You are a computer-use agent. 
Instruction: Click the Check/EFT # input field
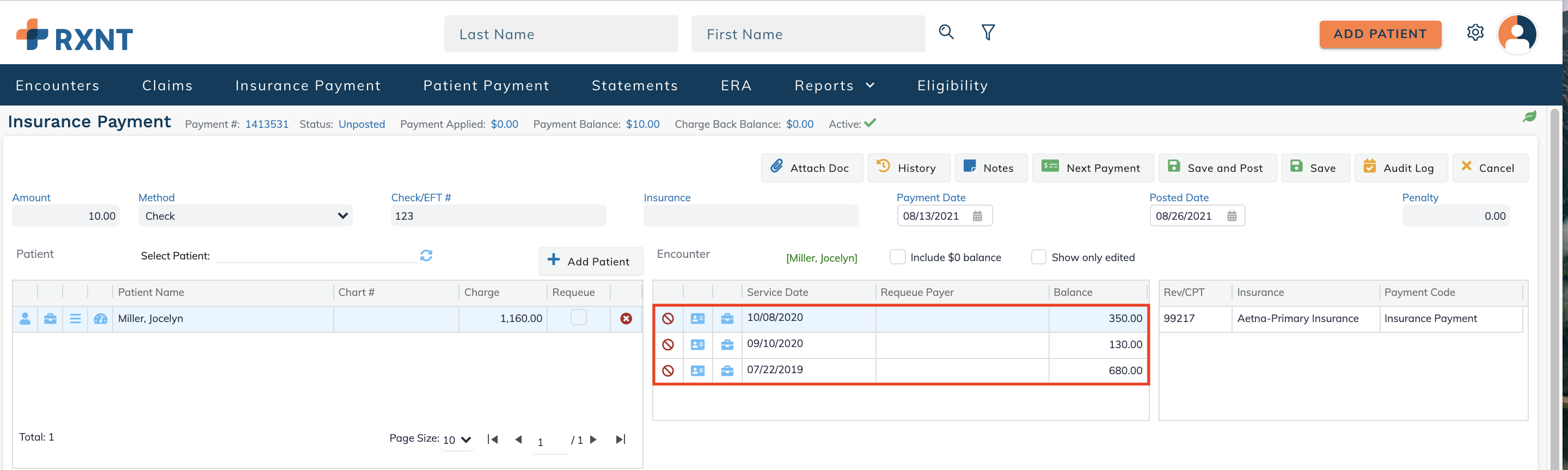498,216
